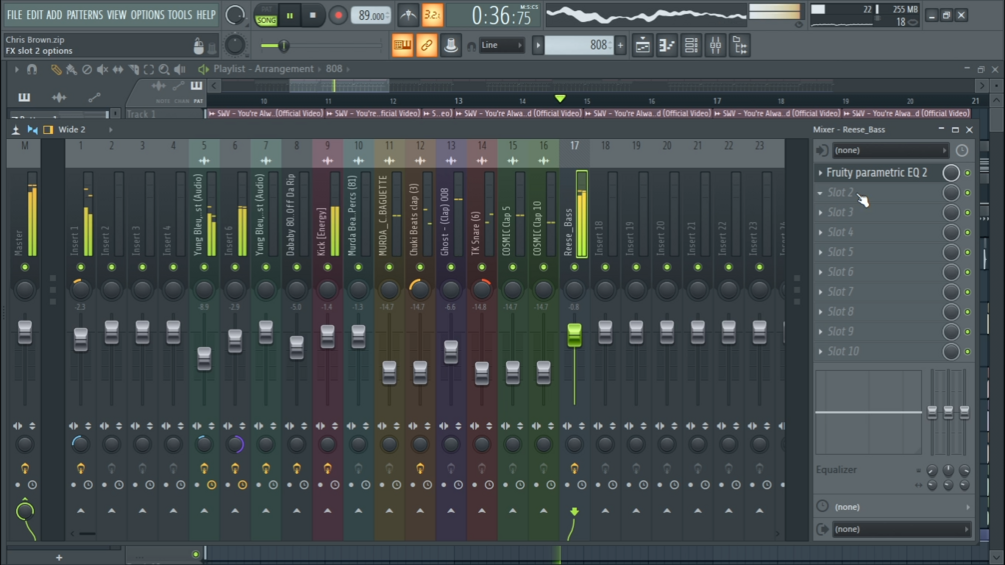This screenshot has height=565, width=1005.
Task: Toggle Slot 10 enable light
Action: point(968,352)
